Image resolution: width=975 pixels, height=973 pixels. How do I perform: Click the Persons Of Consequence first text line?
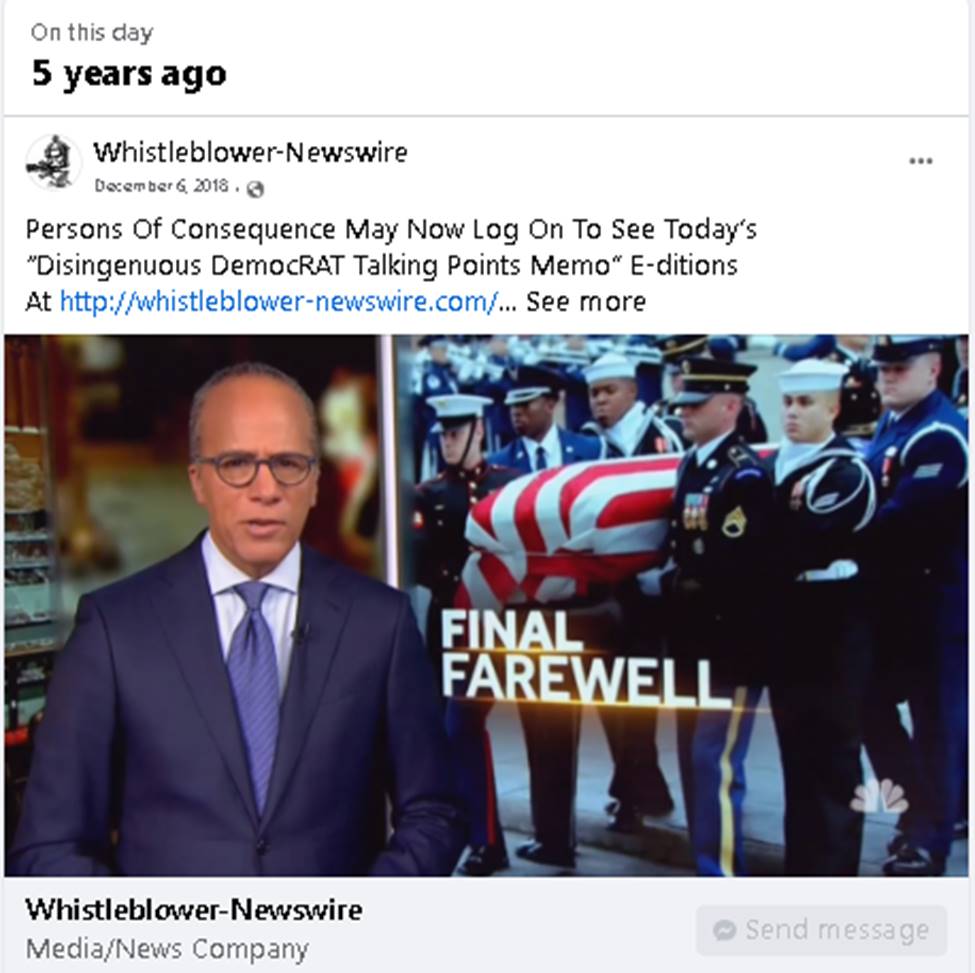click(391, 229)
